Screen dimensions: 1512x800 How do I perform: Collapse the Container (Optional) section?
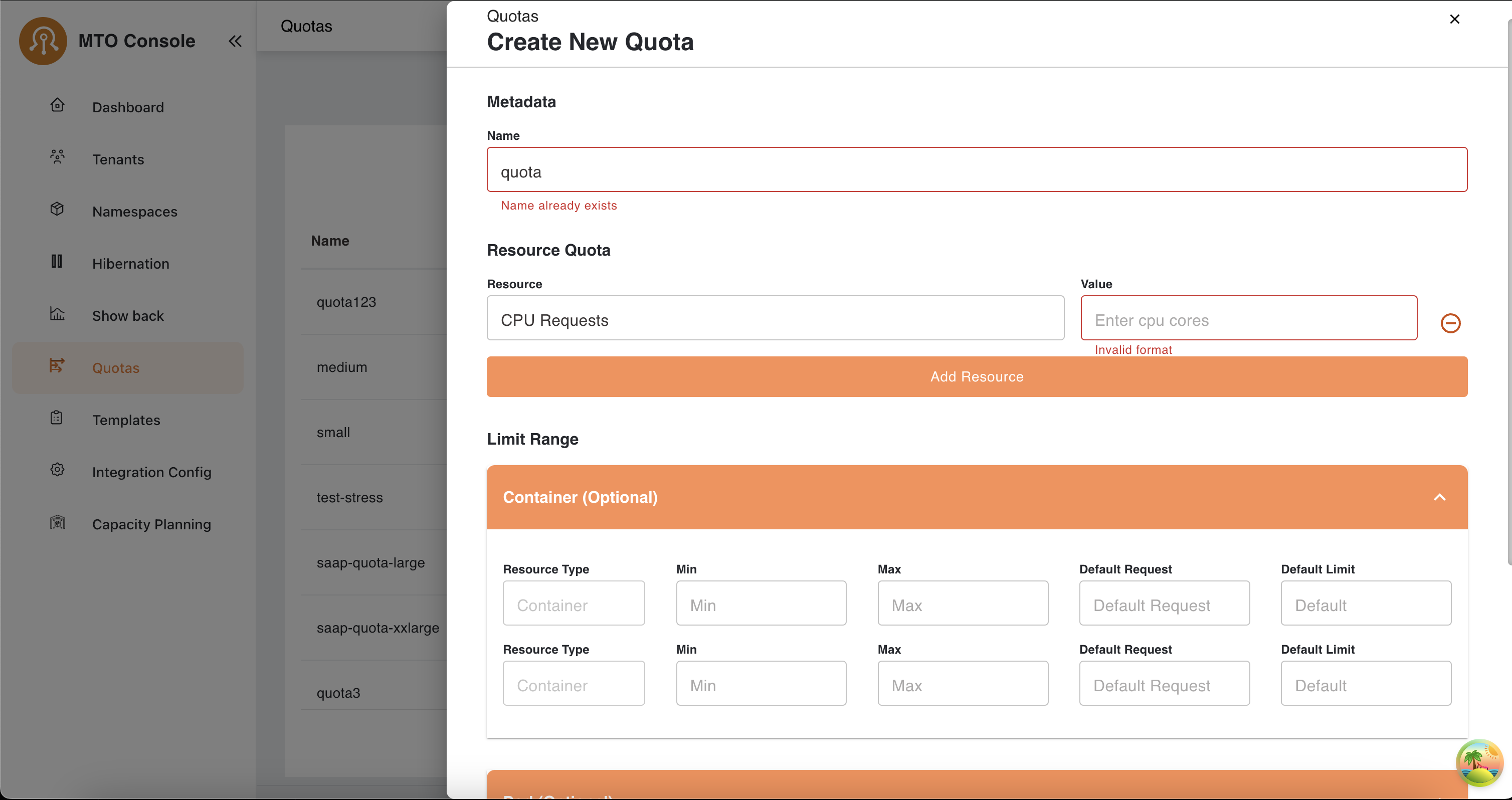coord(1439,497)
